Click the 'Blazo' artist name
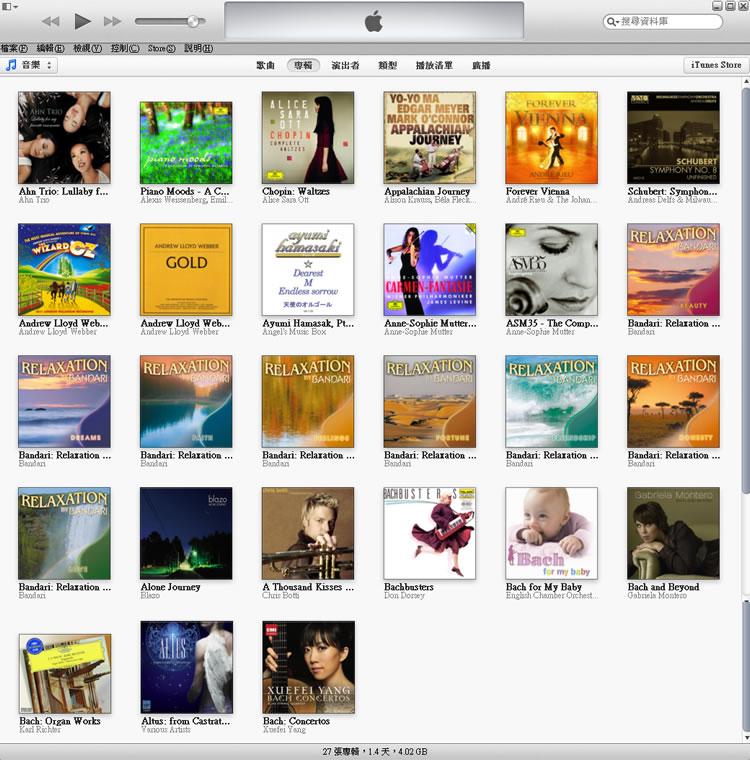The width and height of the screenshot is (750, 760). [x=150, y=595]
